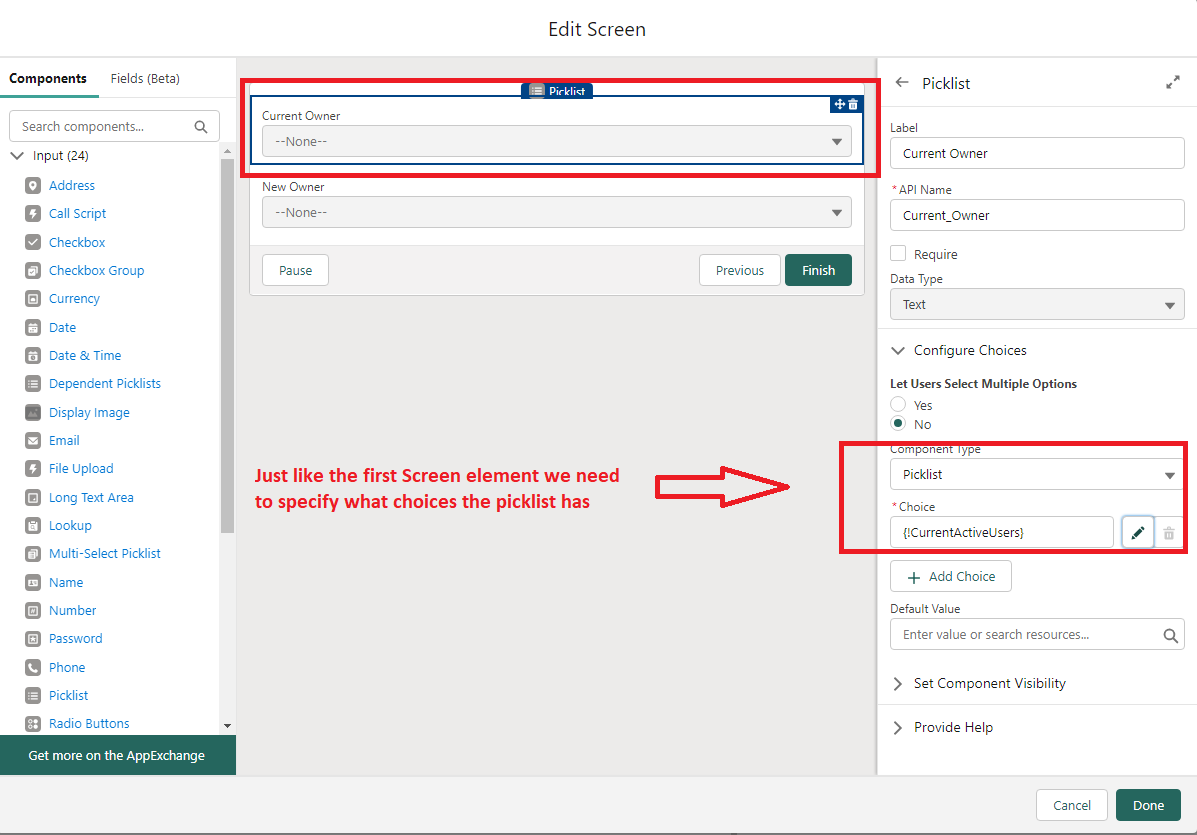Expand the properties panel with the expand icon
Viewport: 1197px width, 835px height.
coord(1173,83)
